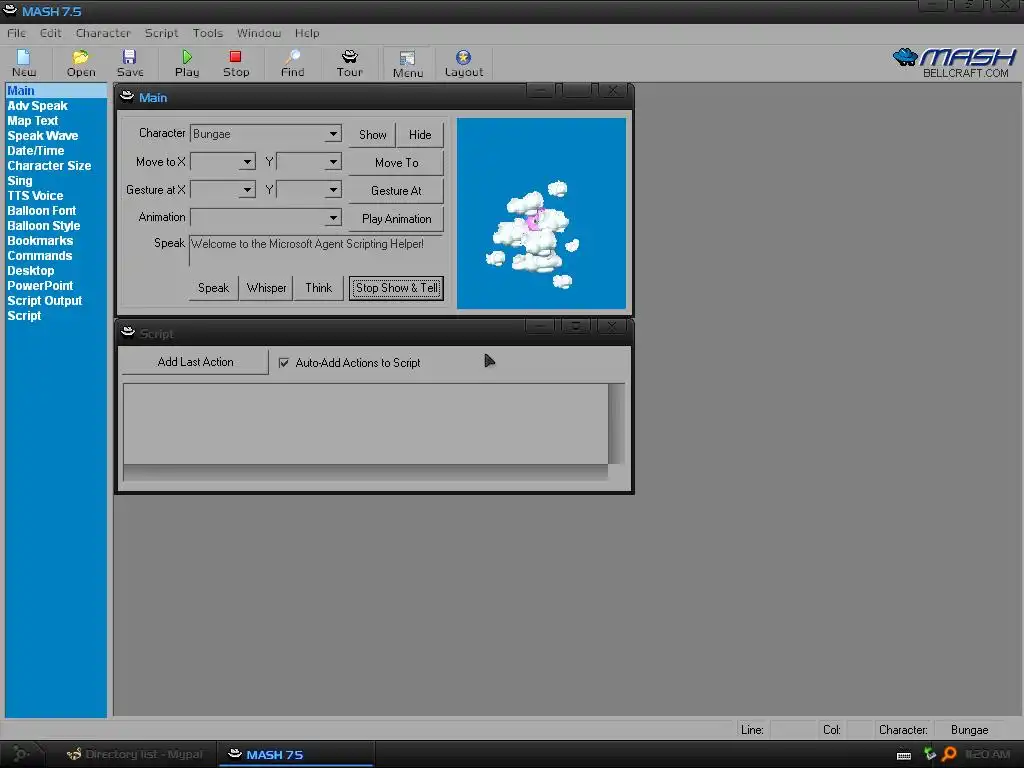Screen dimensions: 1024x768
Task: Open the Find tool in the toolbar
Action: pyautogui.click(x=293, y=63)
